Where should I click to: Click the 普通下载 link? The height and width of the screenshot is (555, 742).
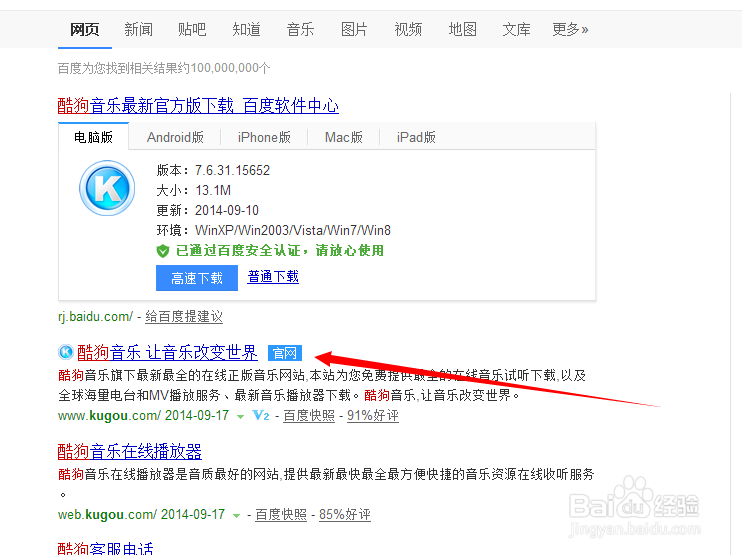click(x=273, y=276)
